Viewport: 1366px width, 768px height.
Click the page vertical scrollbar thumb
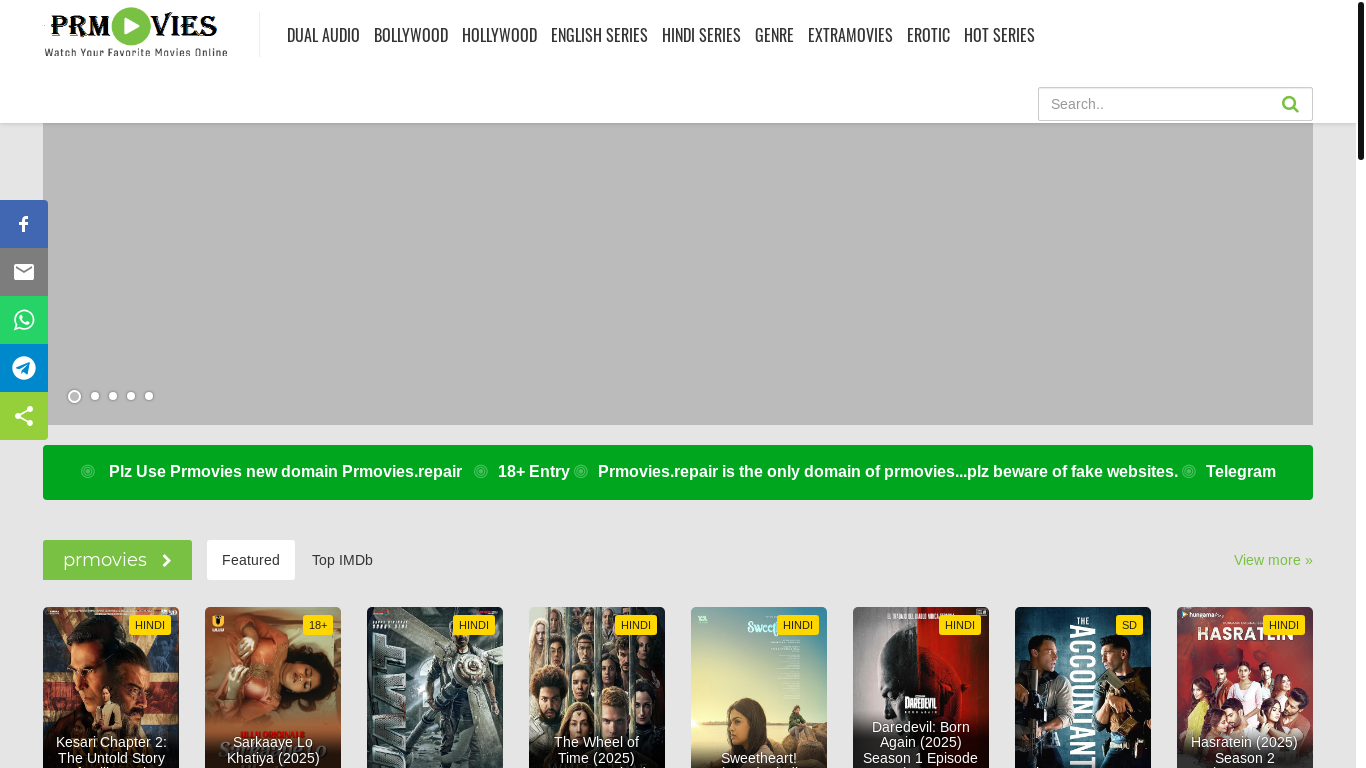click(1361, 80)
